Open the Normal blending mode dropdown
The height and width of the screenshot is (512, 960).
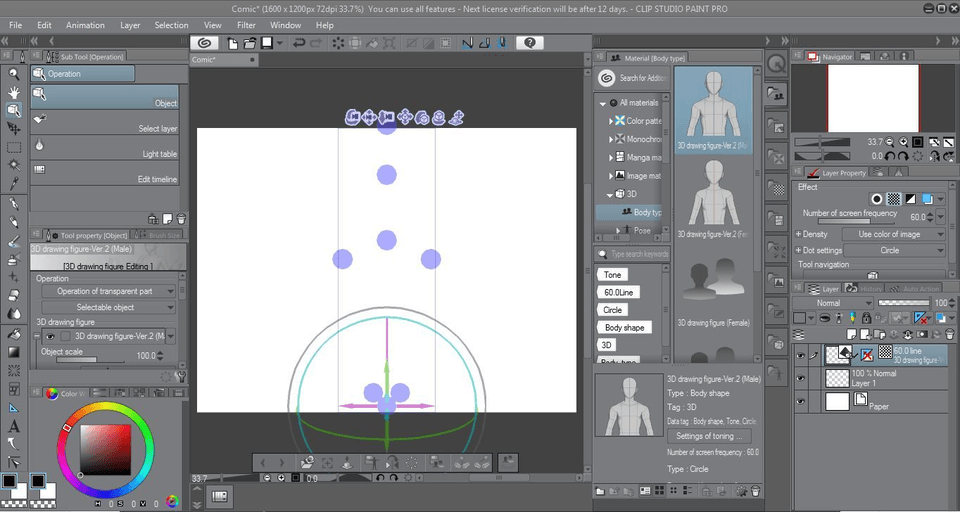pyautogui.click(x=832, y=303)
